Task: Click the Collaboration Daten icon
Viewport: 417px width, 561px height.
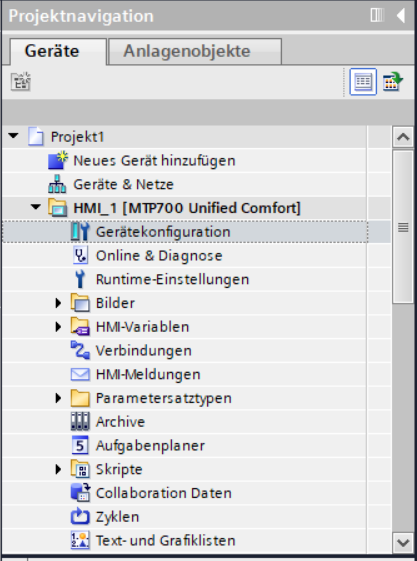Action: 80,493
